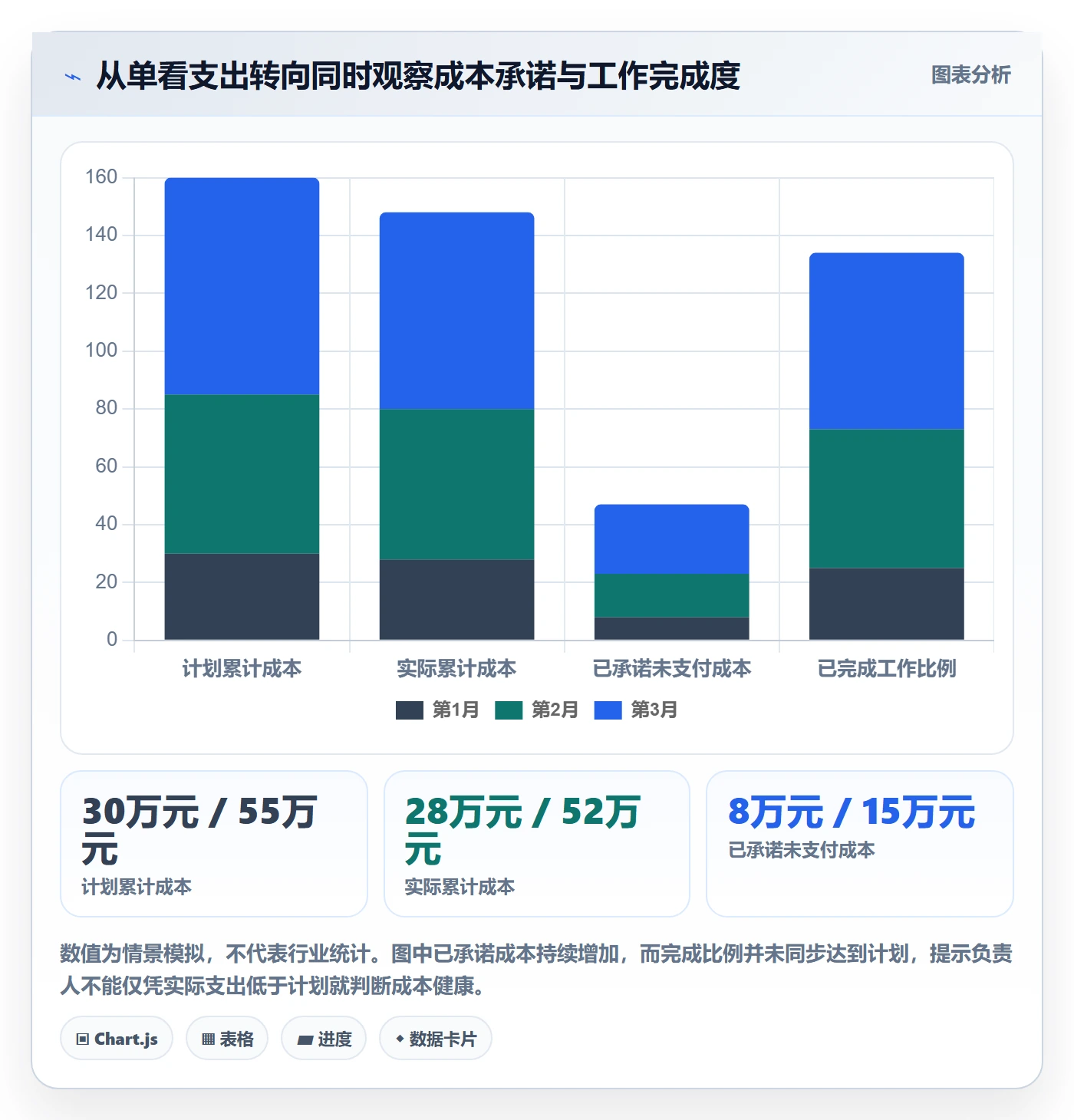Click the blue 第3月 segment of 计划累计成本 bar
The height and width of the screenshot is (1120, 1074).
coord(242,286)
